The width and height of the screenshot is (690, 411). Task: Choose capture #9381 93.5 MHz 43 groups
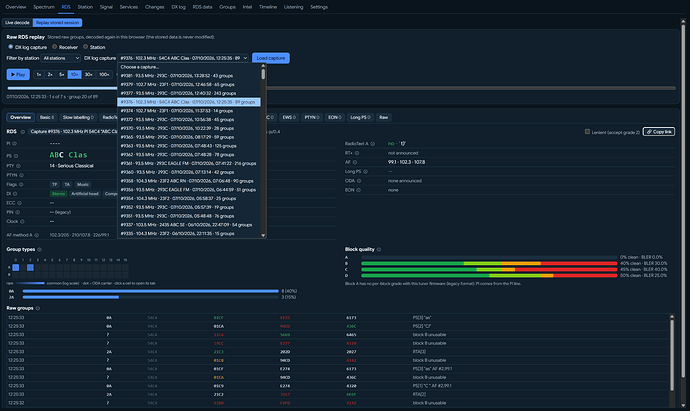pyautogui.click(x=189, y=76)
